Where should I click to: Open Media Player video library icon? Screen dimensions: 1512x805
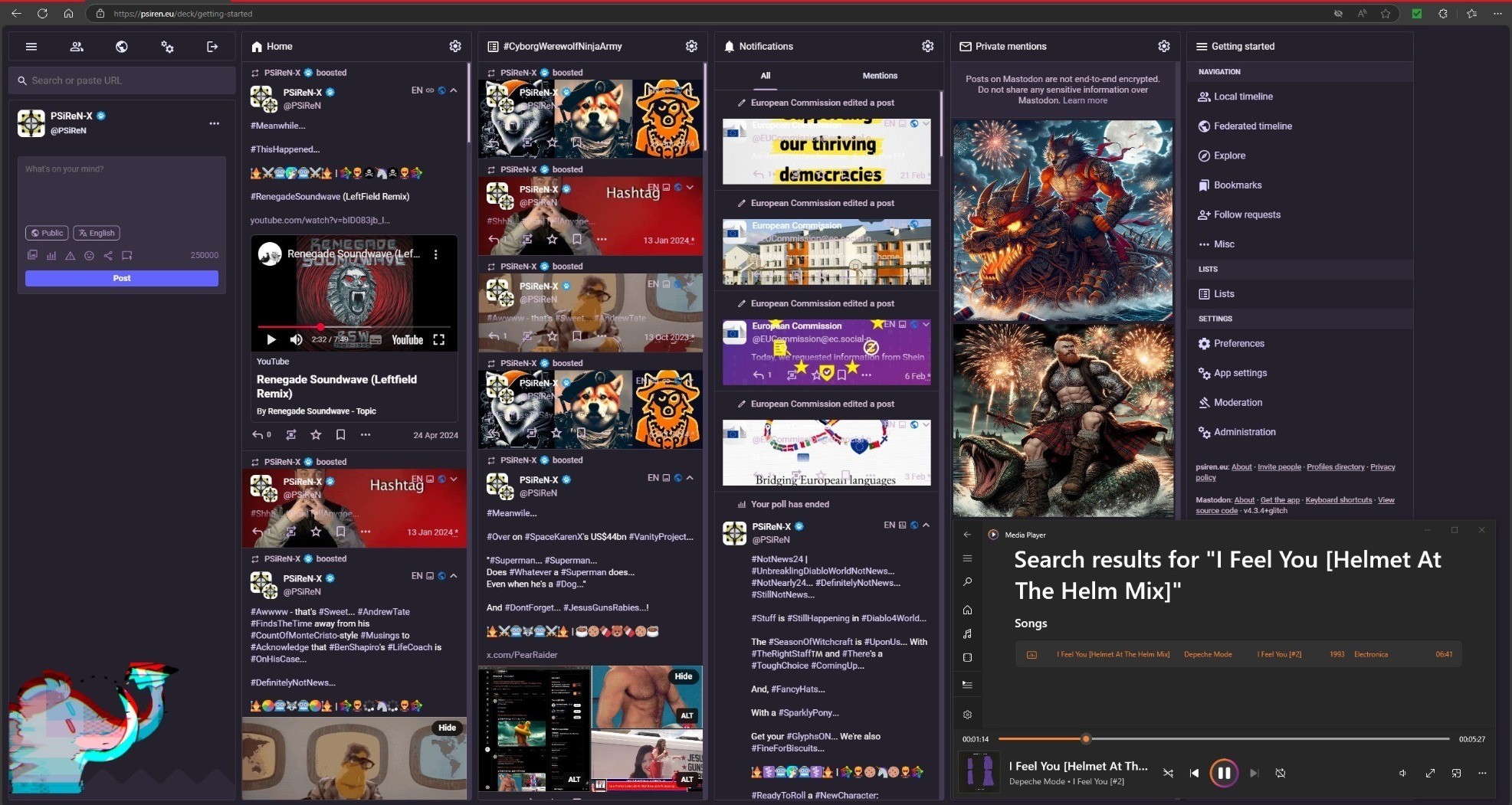[x=968, y=657]
